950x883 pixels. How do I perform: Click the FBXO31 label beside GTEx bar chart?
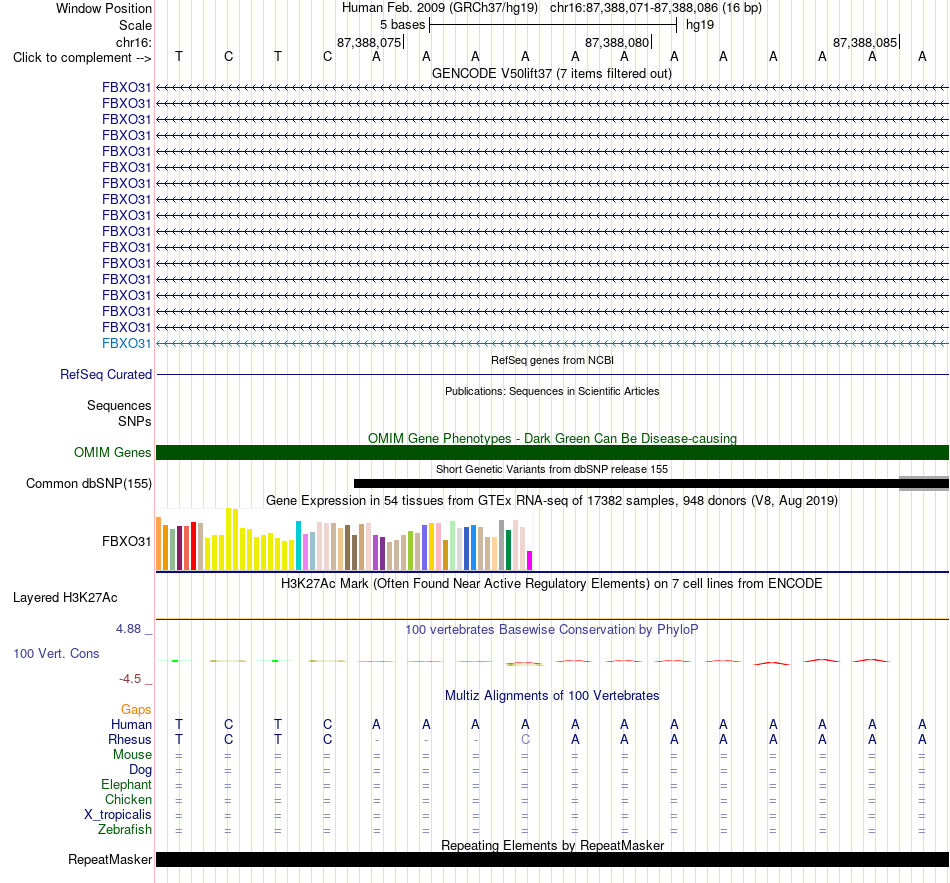[126, 541]
